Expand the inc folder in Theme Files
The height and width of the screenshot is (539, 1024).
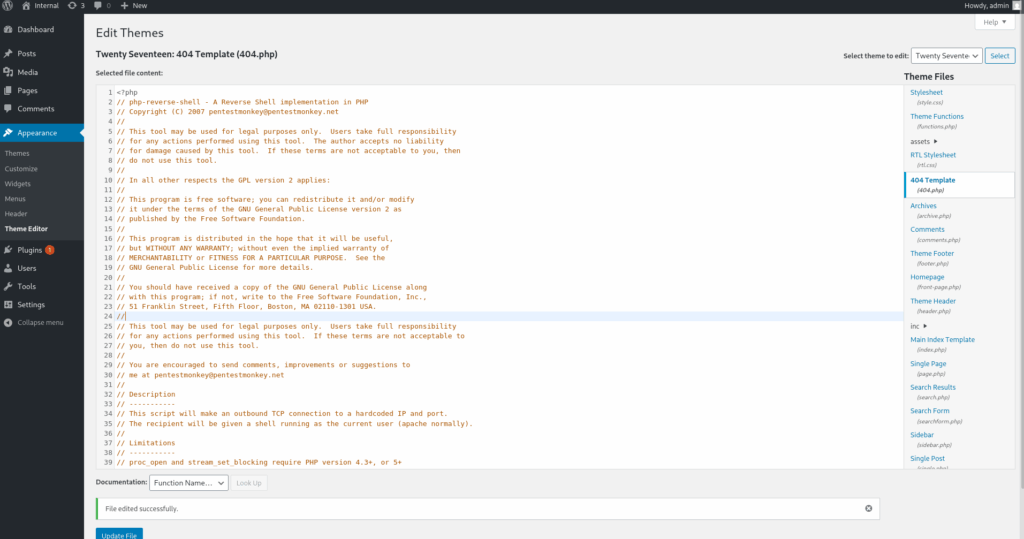point(918,325)
